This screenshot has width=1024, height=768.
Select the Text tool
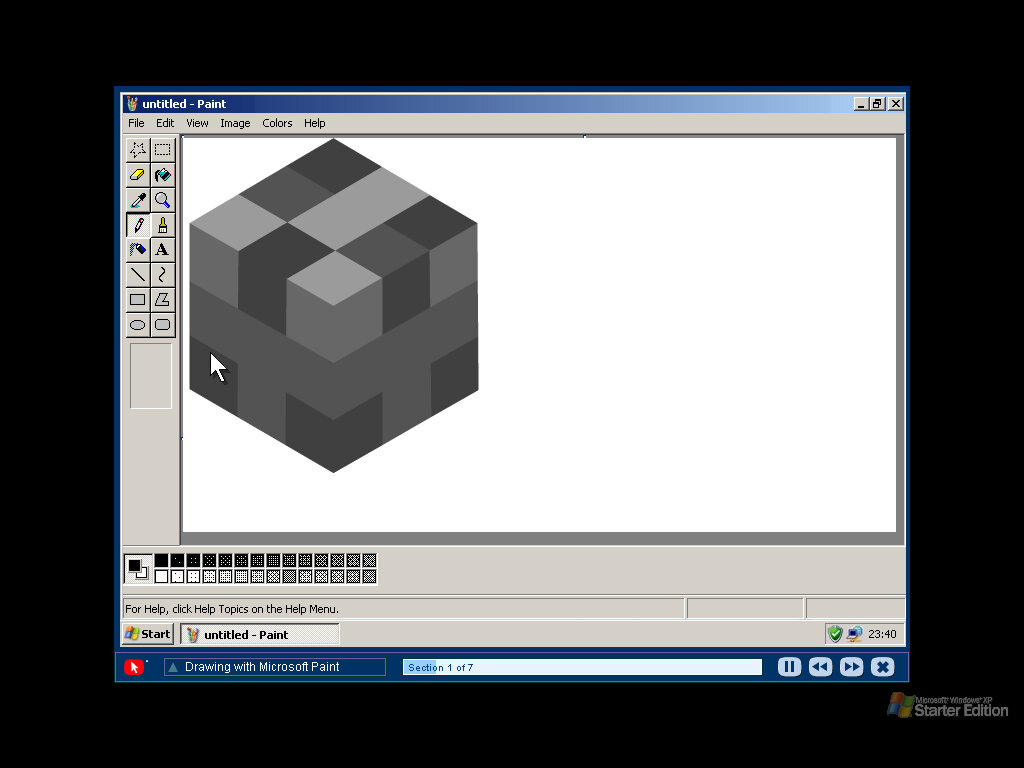pyautogui.click(x=162, y=250)
